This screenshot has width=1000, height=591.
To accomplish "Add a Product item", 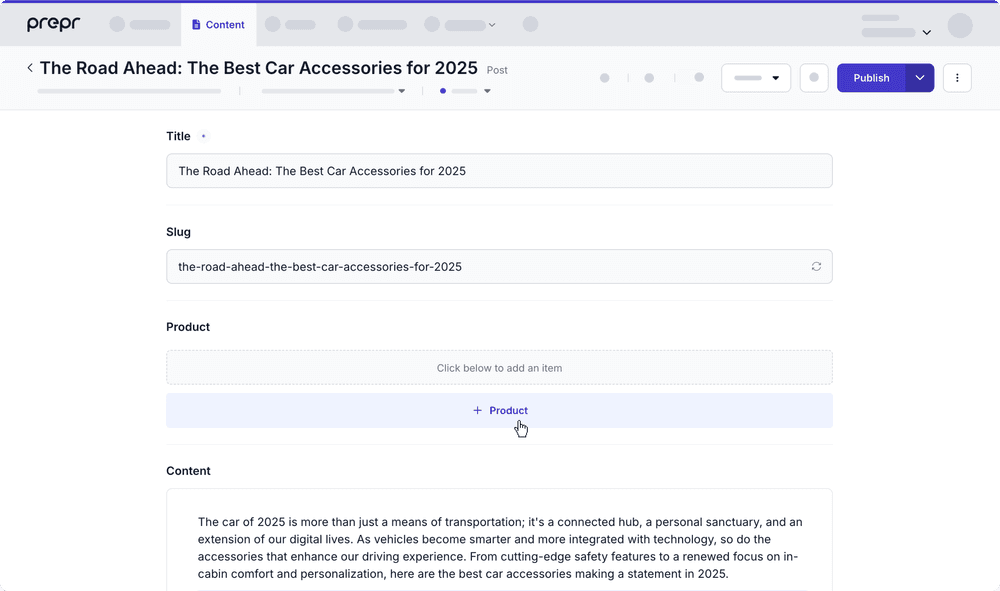I will (x=499, y=411).
